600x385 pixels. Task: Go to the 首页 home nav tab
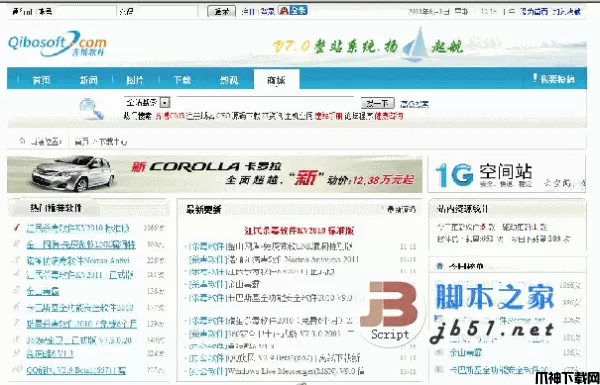click(41, 80)
